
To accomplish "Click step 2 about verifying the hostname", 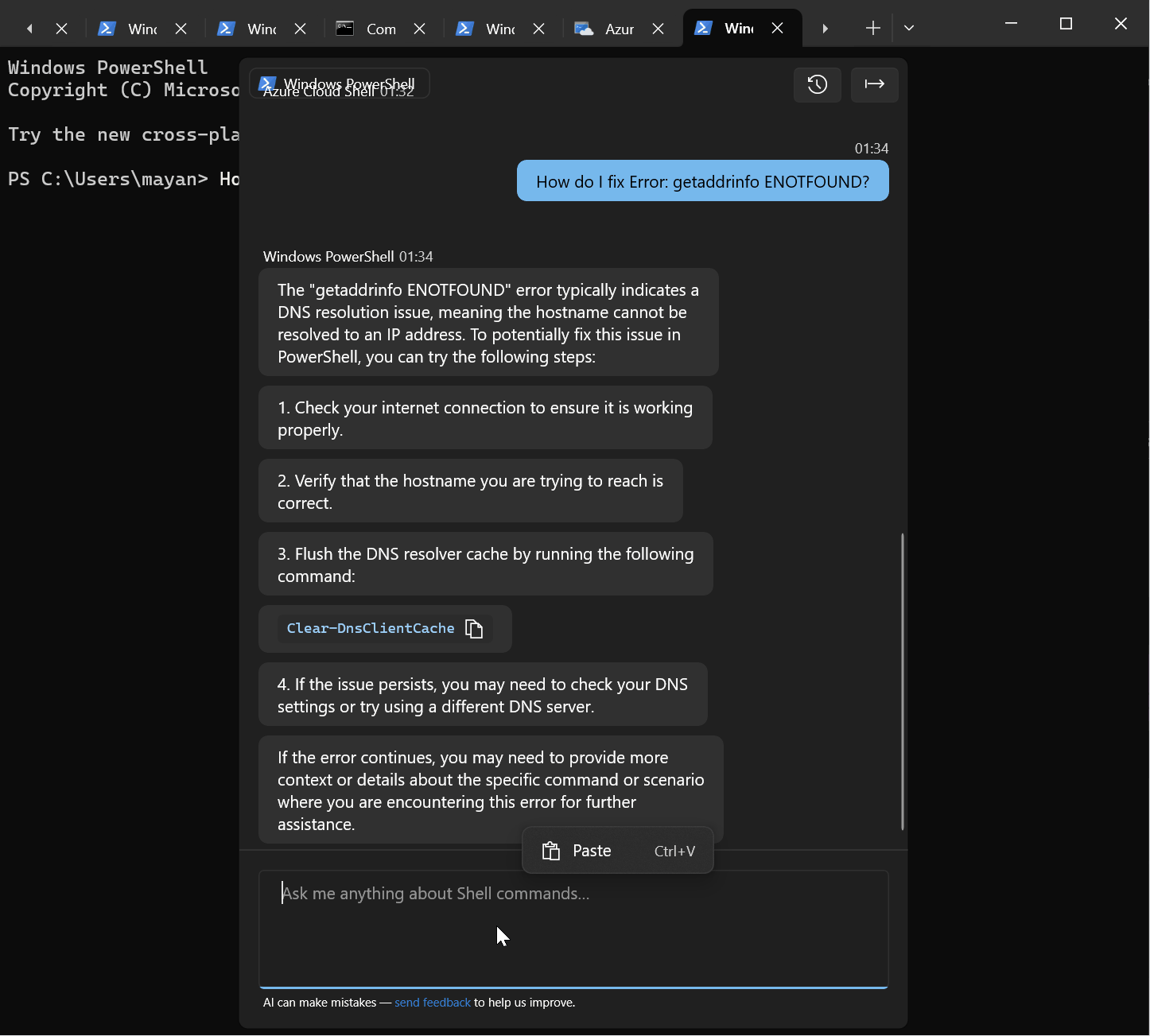I will pyautogui.click(x=471, y=491).
